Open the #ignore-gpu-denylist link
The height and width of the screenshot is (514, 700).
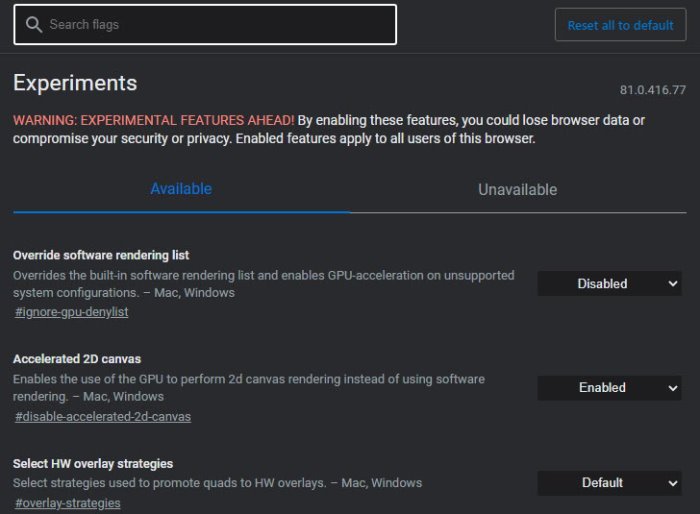tap(71, 312)
